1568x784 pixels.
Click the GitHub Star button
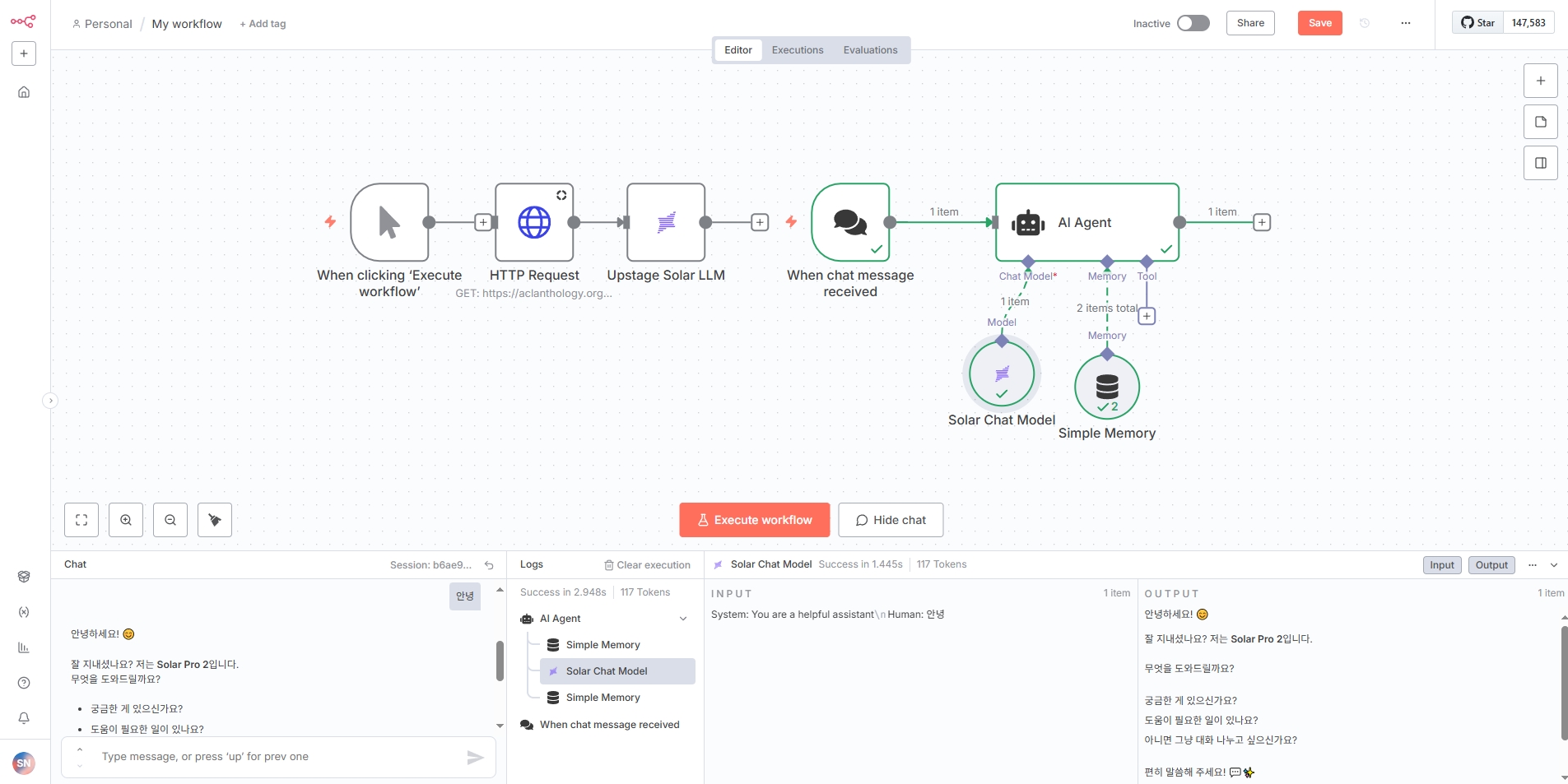1478,23
